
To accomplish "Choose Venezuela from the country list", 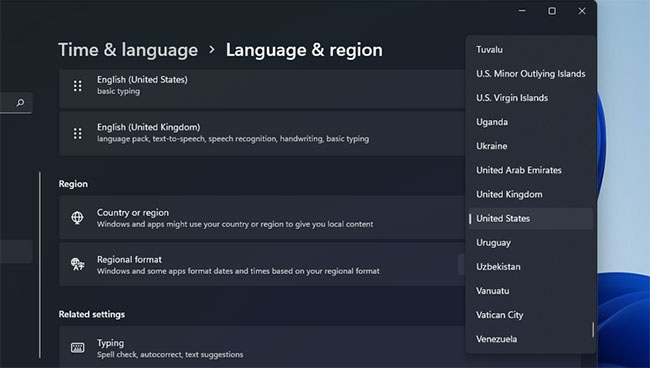I will coord(496,339).
